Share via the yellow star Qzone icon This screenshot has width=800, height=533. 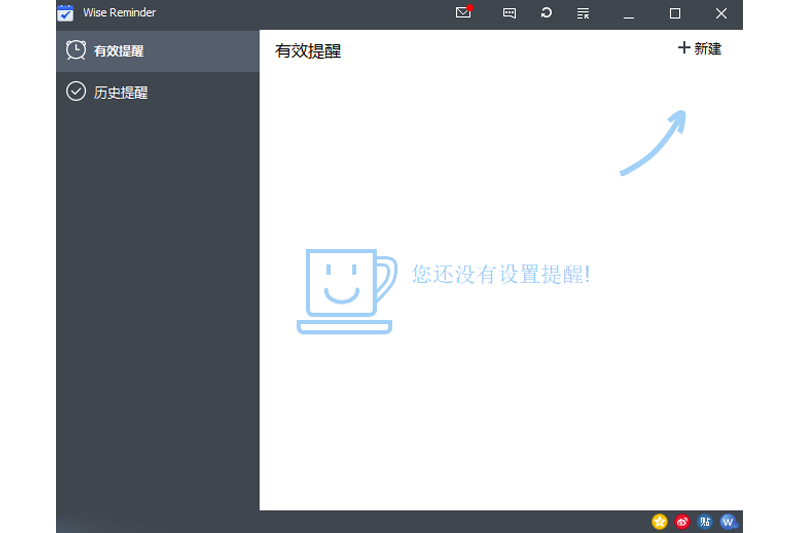pos(659,521)
